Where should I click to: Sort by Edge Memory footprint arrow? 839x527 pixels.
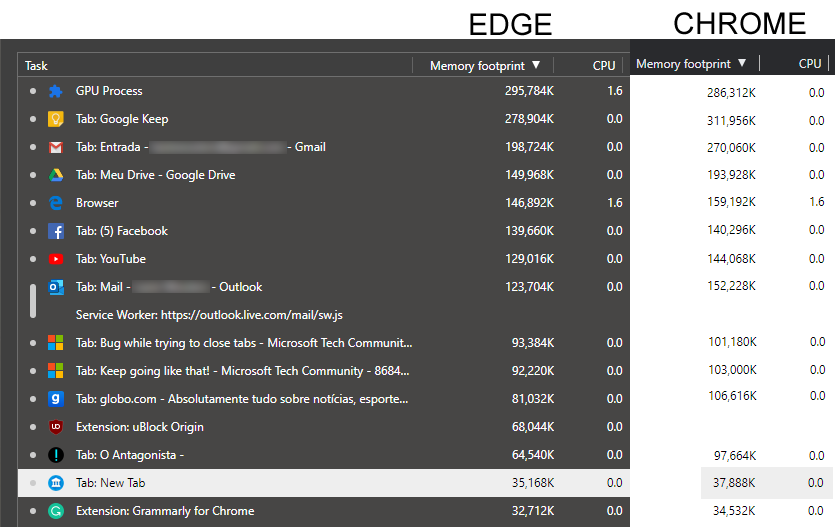coord(536,65)
